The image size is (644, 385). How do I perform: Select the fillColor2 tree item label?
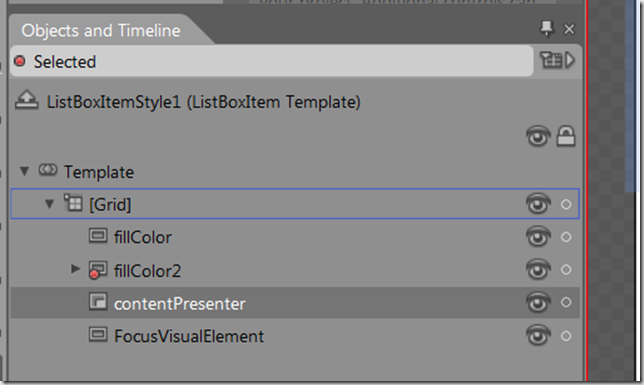point(147,271)
